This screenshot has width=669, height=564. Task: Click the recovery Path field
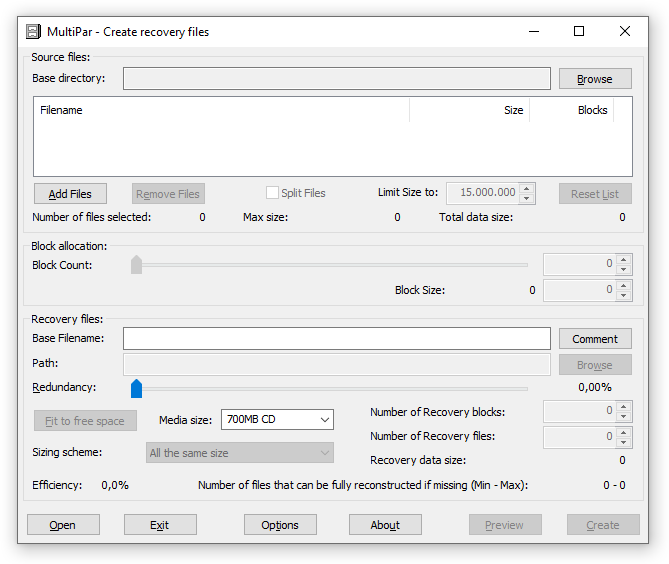coord(337,364)
